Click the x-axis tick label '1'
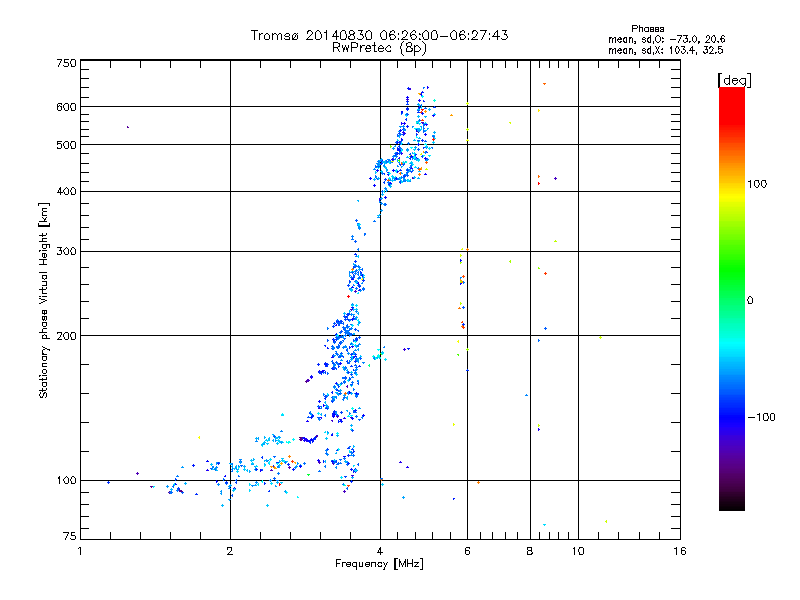The width and height of the screenshot is (800, 600). tap(80, 552)
